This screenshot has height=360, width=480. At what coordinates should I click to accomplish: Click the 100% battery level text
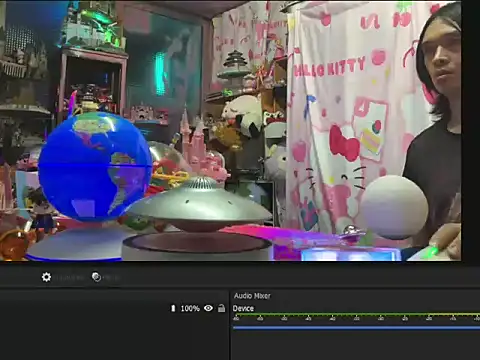(190, 309)
